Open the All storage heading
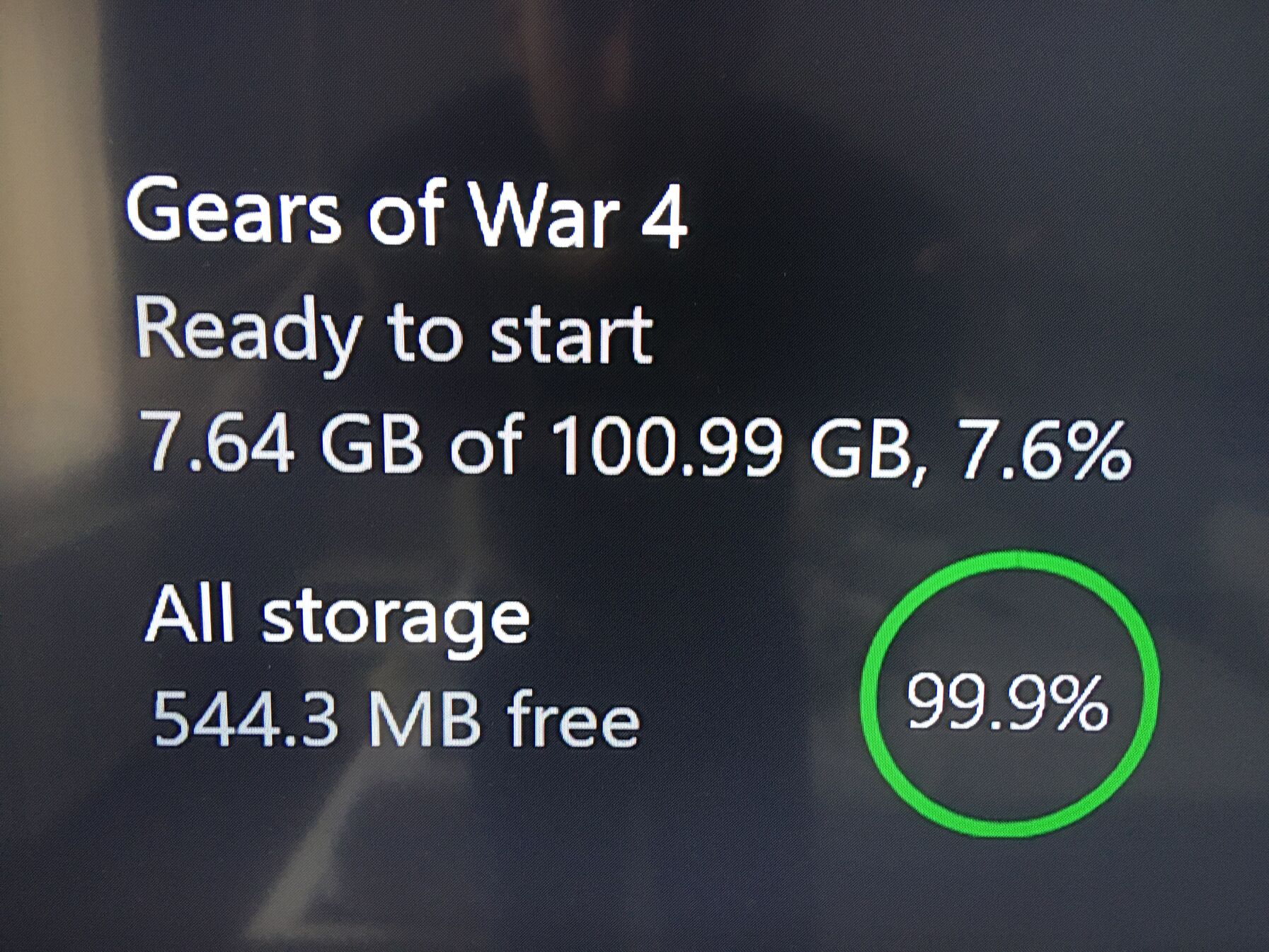Viewport: 1269px width, 952px height. (x=337, y=617)
